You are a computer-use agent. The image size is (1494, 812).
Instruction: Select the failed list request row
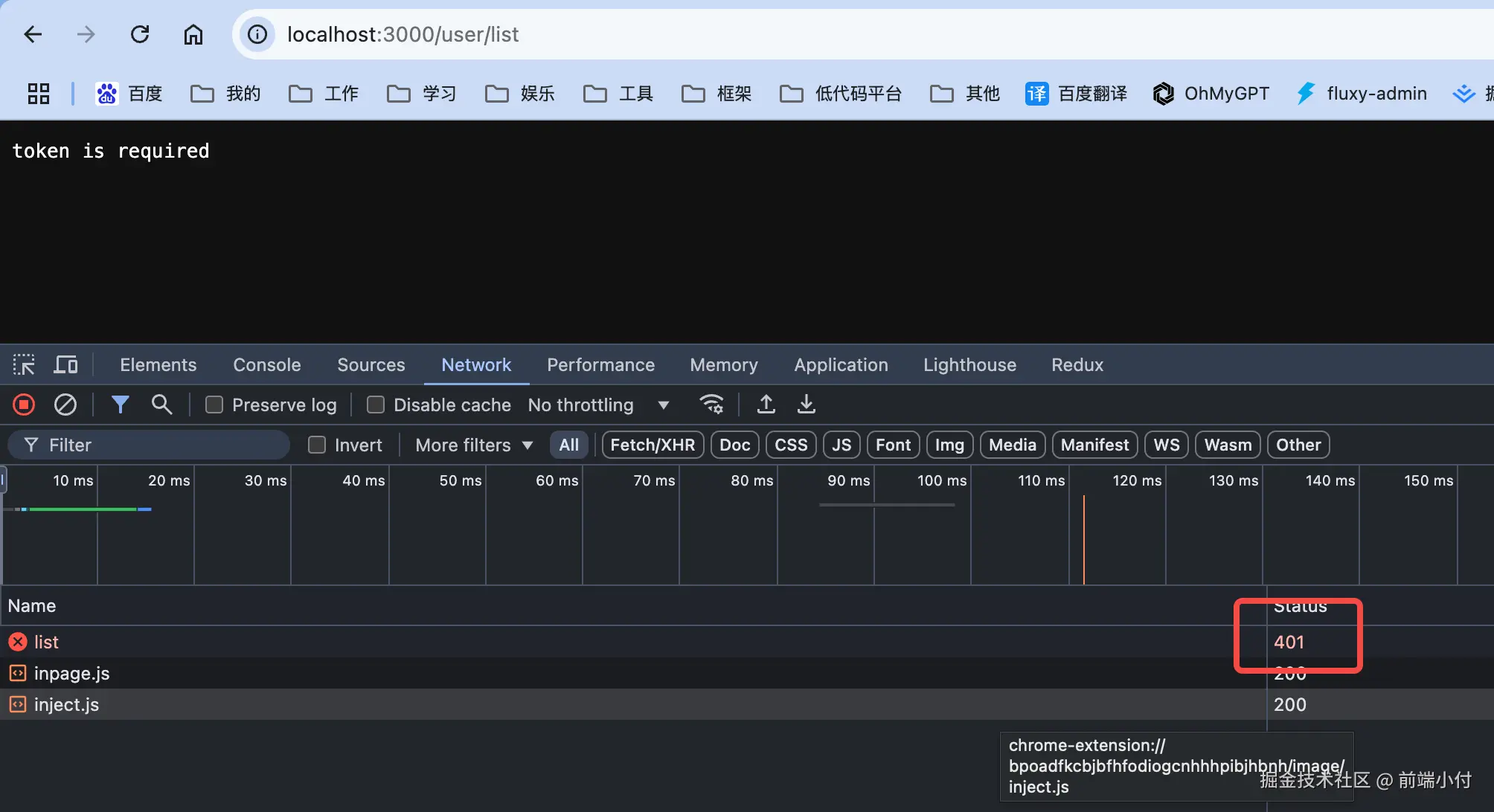tap(46, 642)
